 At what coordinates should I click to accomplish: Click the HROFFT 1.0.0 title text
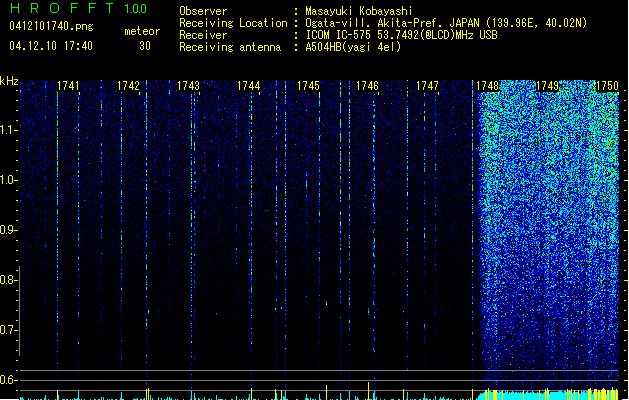click(78, 8)
